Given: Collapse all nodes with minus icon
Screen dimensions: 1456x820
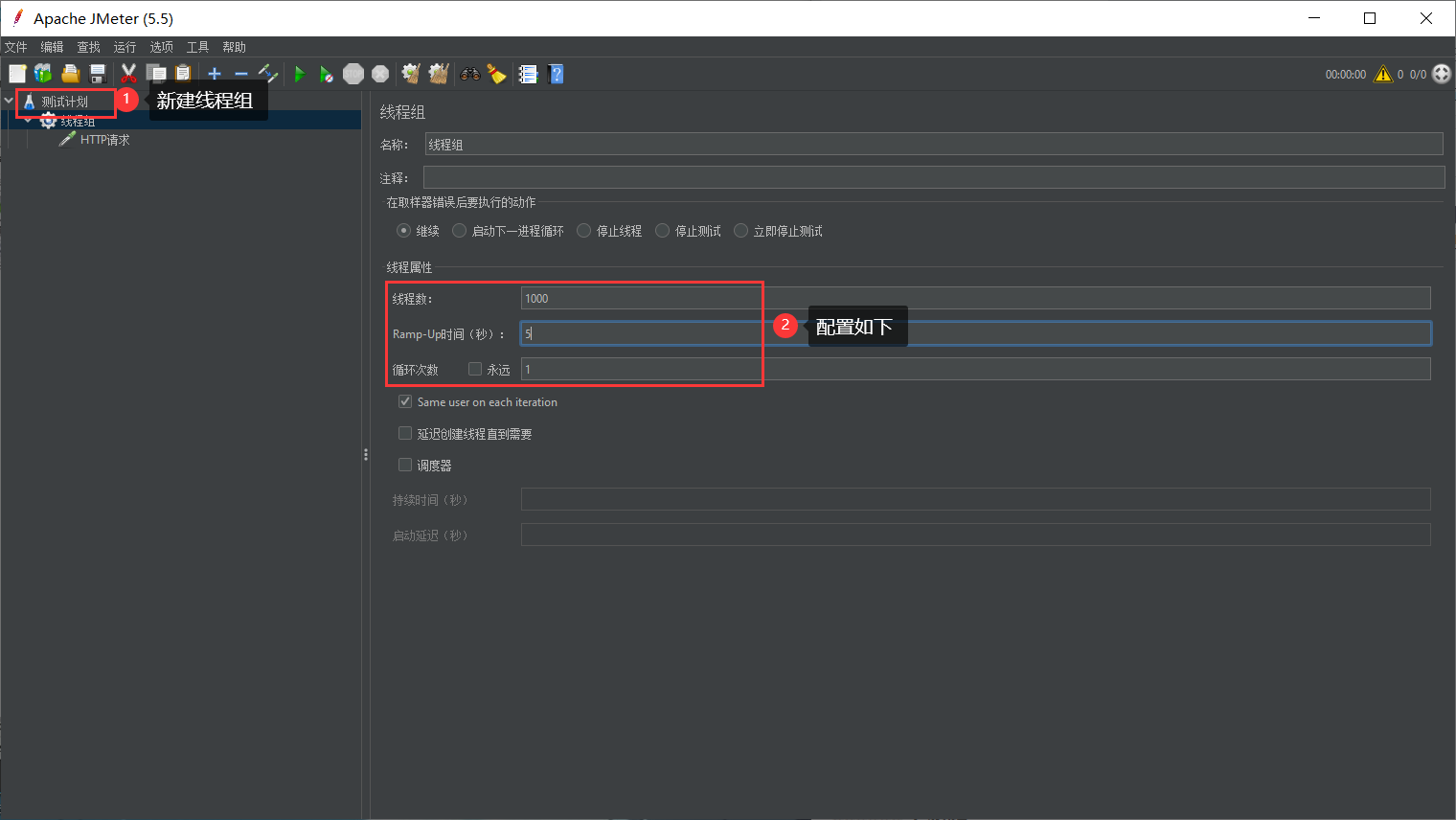Looking at the screenshot, I should [240, 74].
